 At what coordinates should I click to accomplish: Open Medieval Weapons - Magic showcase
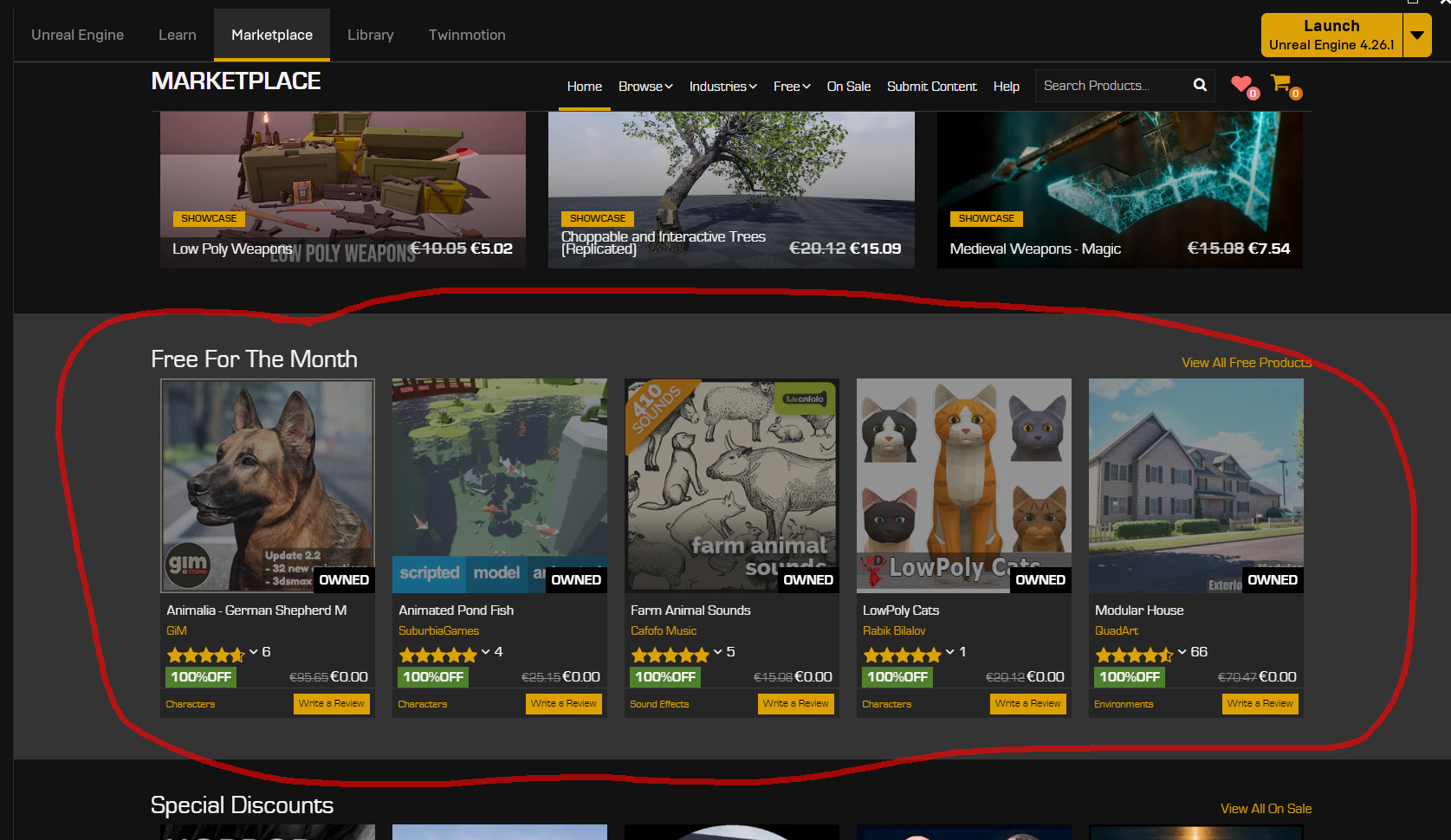click(1120, 190)
